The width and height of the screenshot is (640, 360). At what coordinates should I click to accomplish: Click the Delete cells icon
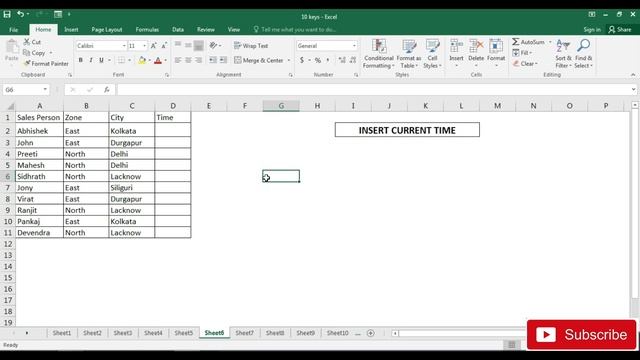pos(476,47)
